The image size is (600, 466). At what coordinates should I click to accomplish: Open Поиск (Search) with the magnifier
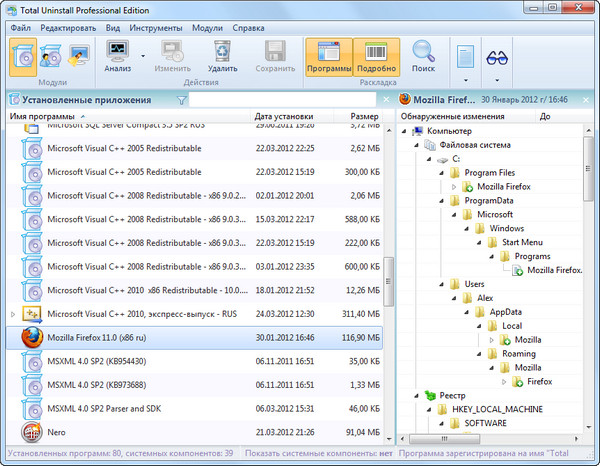(423, 58)
